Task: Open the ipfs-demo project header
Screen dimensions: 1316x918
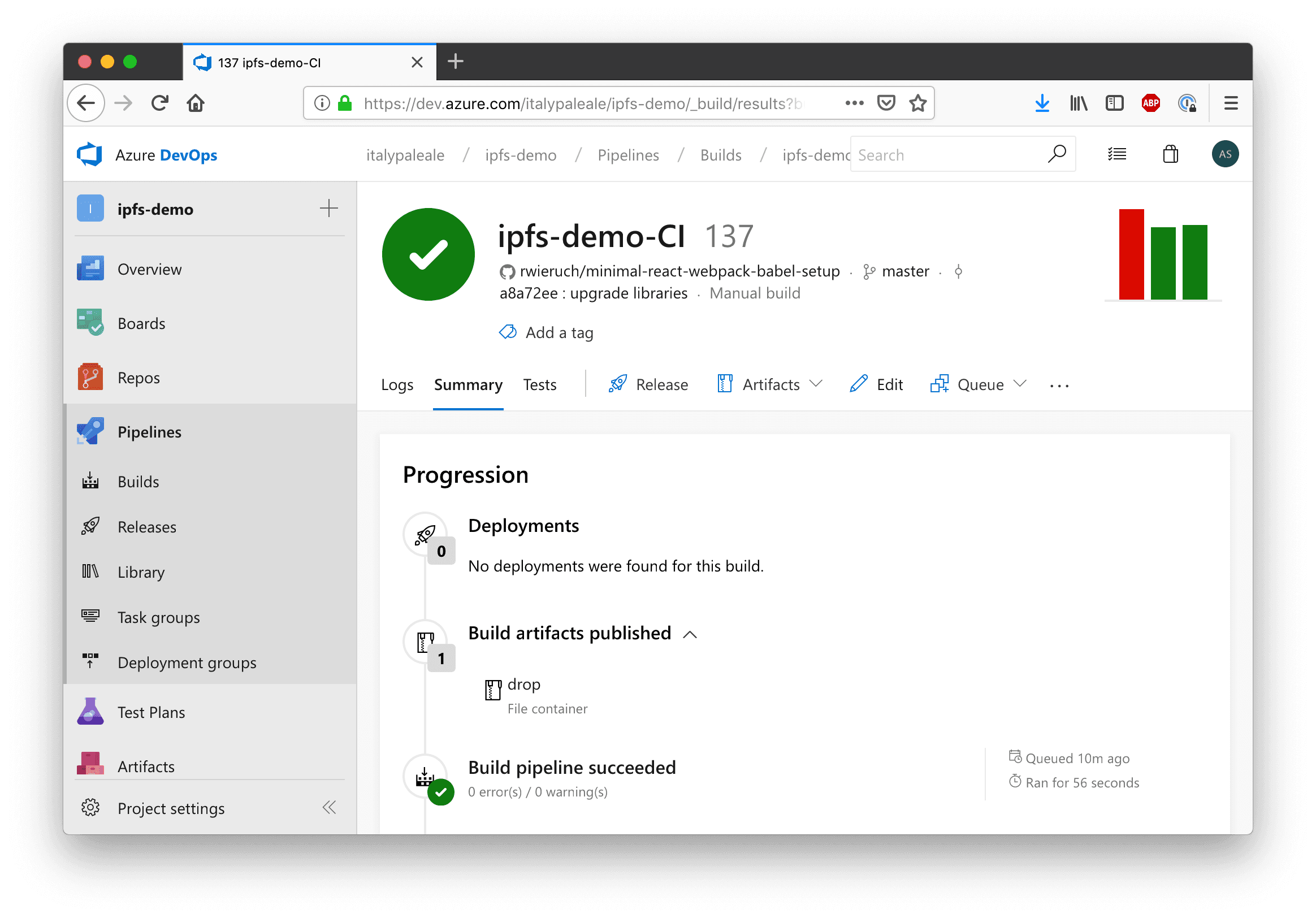Action: point(155,209)
